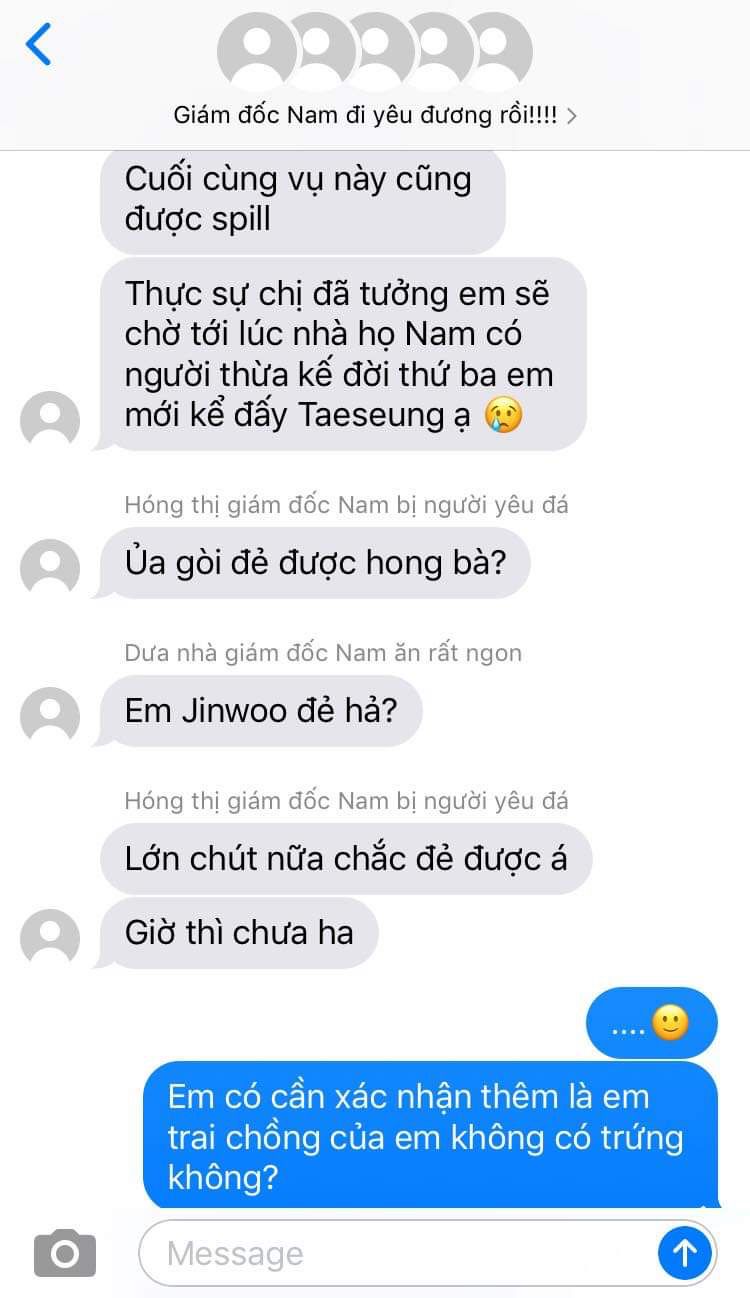Tap the center group avatar in header
The image size is (750, 1298).
375,51
